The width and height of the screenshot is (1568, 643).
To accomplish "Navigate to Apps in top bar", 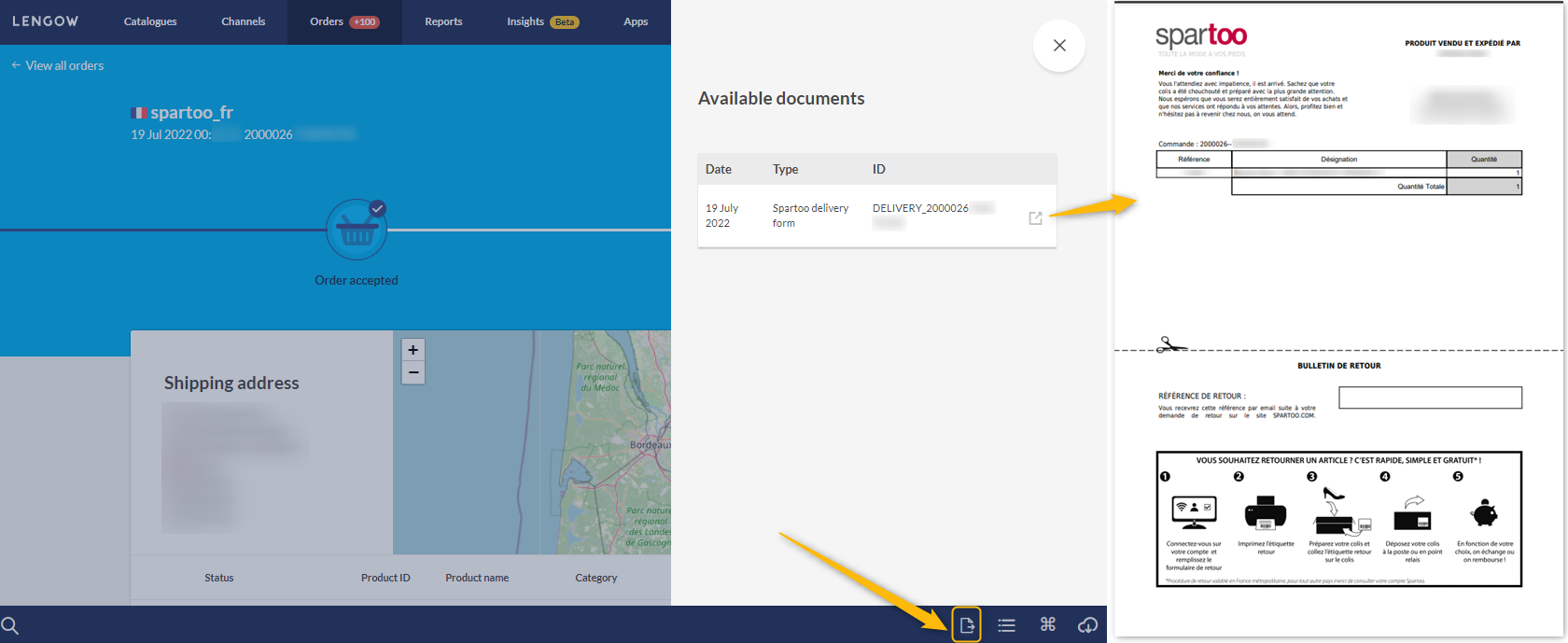I will coord(636,21).
